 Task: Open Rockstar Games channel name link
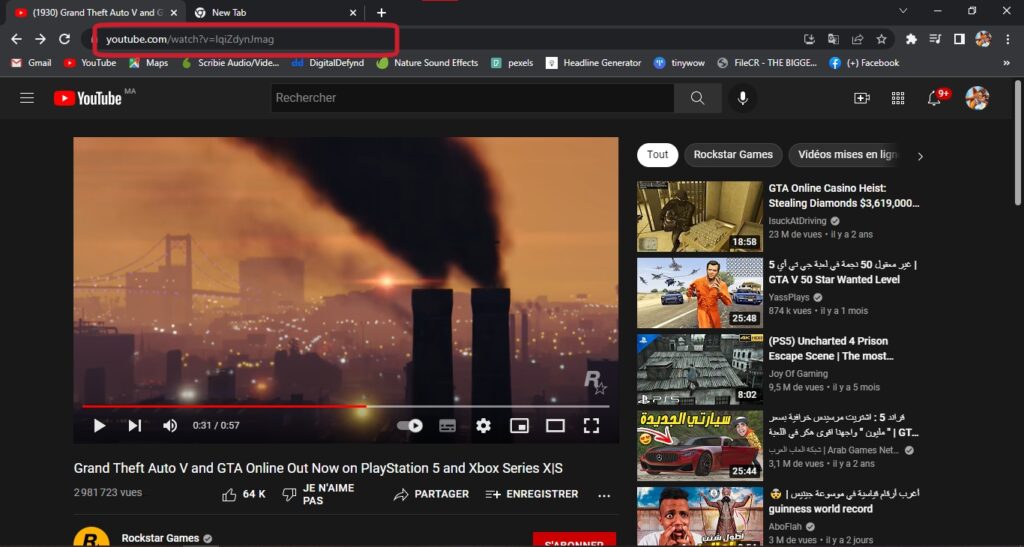pos(160,538)
